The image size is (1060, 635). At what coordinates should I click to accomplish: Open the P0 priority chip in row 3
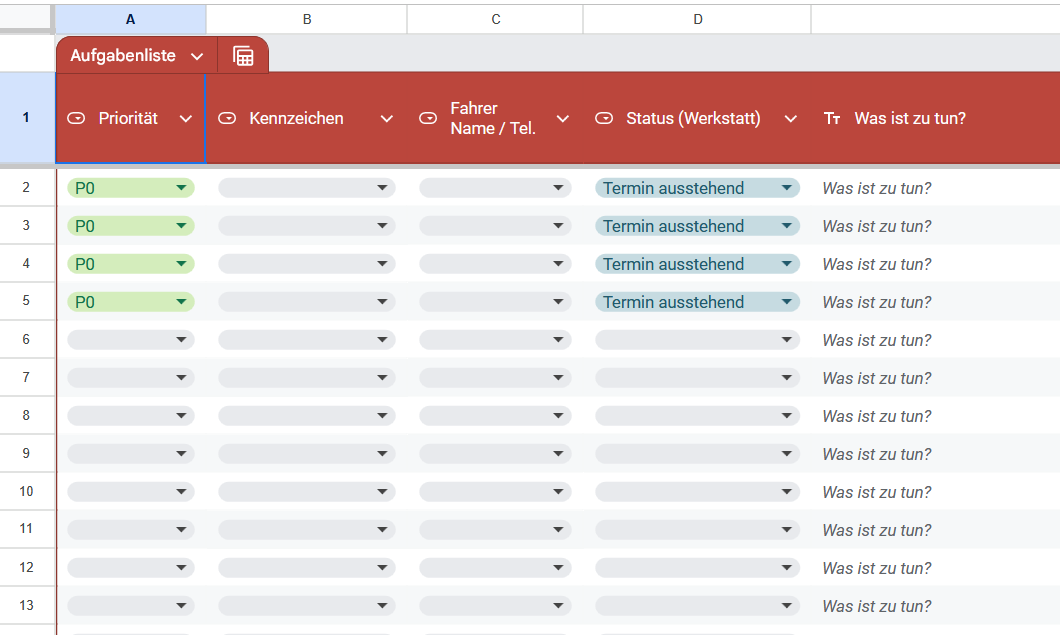[x=130, y=226]
